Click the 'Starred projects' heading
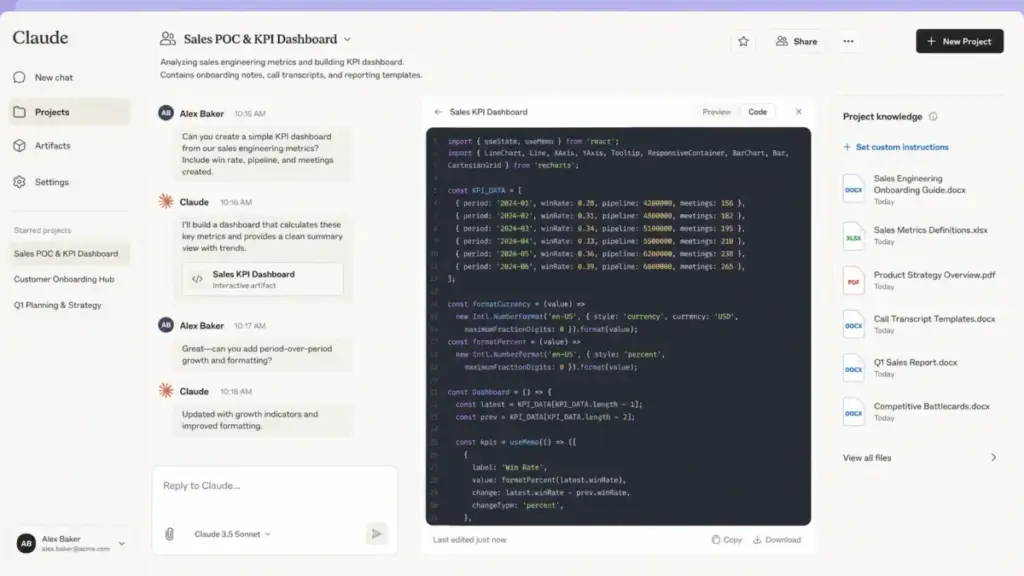Screen dimensions: 1024x576 click(42, 231)
